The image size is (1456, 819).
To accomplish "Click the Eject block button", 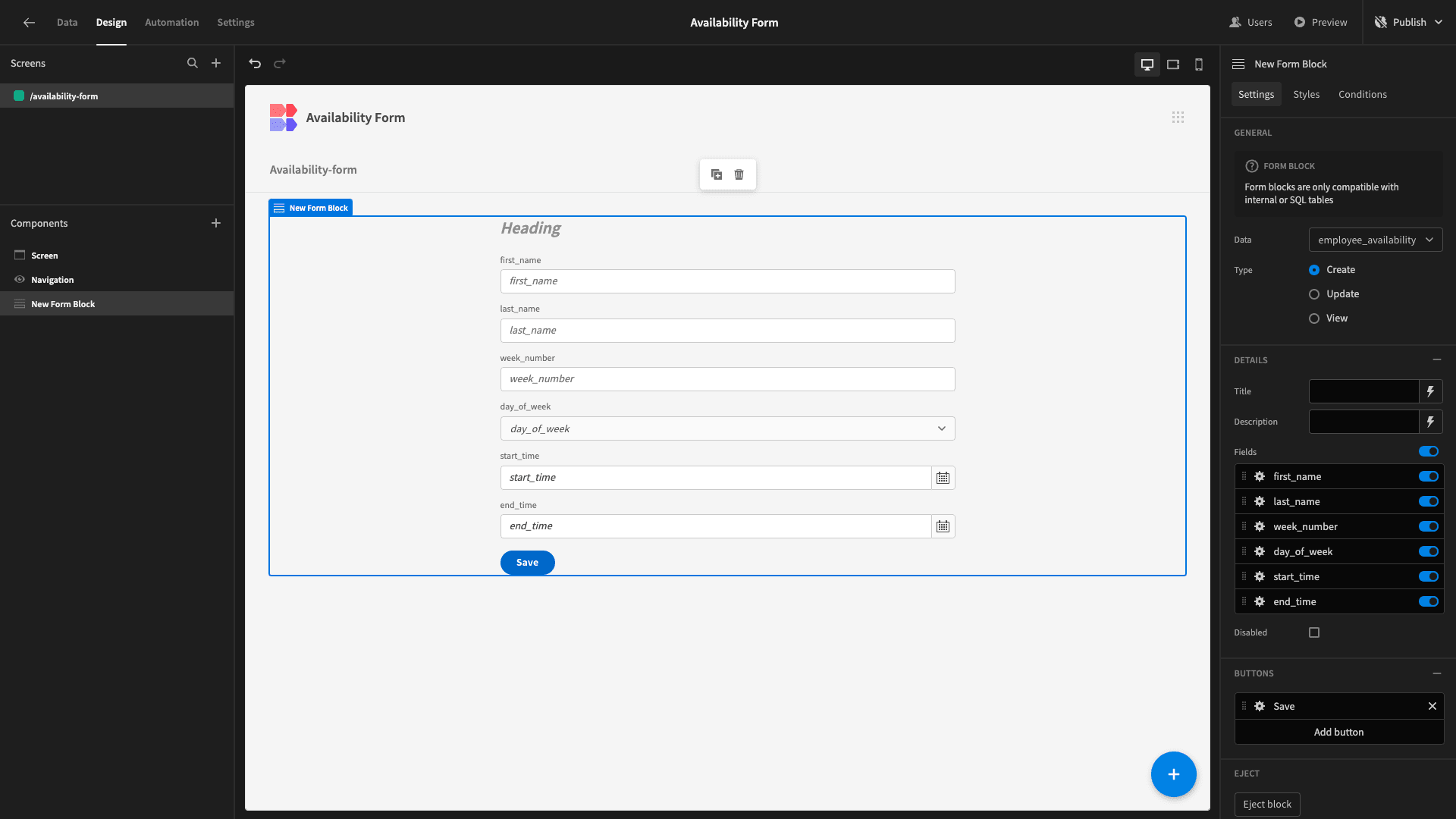I will [x=1267, y=805].
